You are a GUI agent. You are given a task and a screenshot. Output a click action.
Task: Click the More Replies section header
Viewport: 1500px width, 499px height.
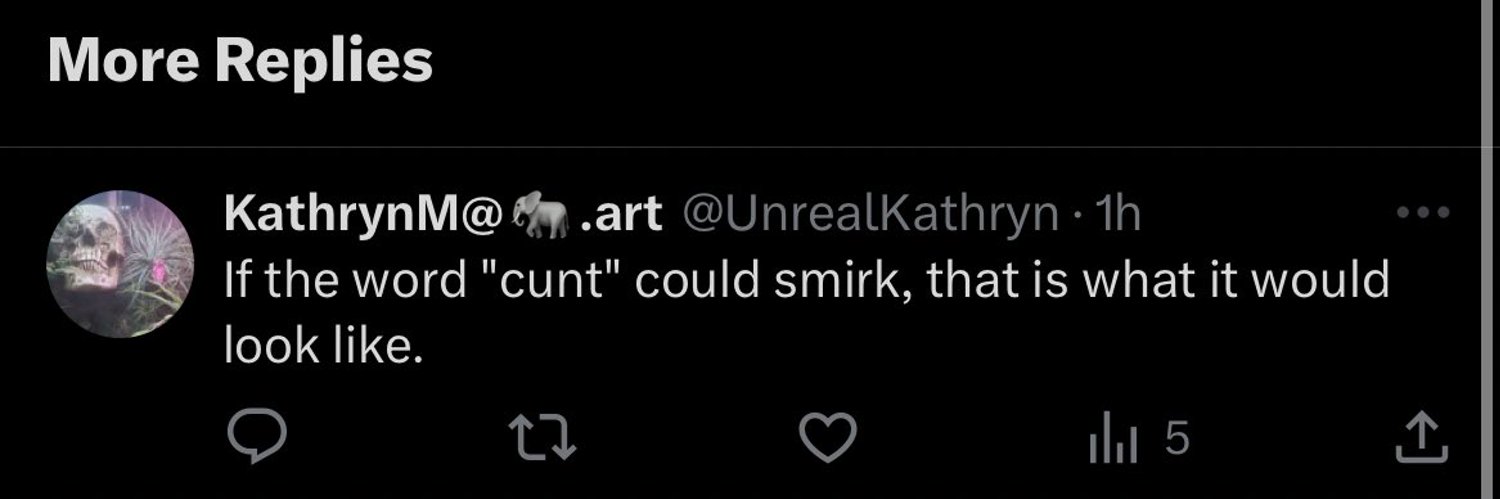(240, 61)
